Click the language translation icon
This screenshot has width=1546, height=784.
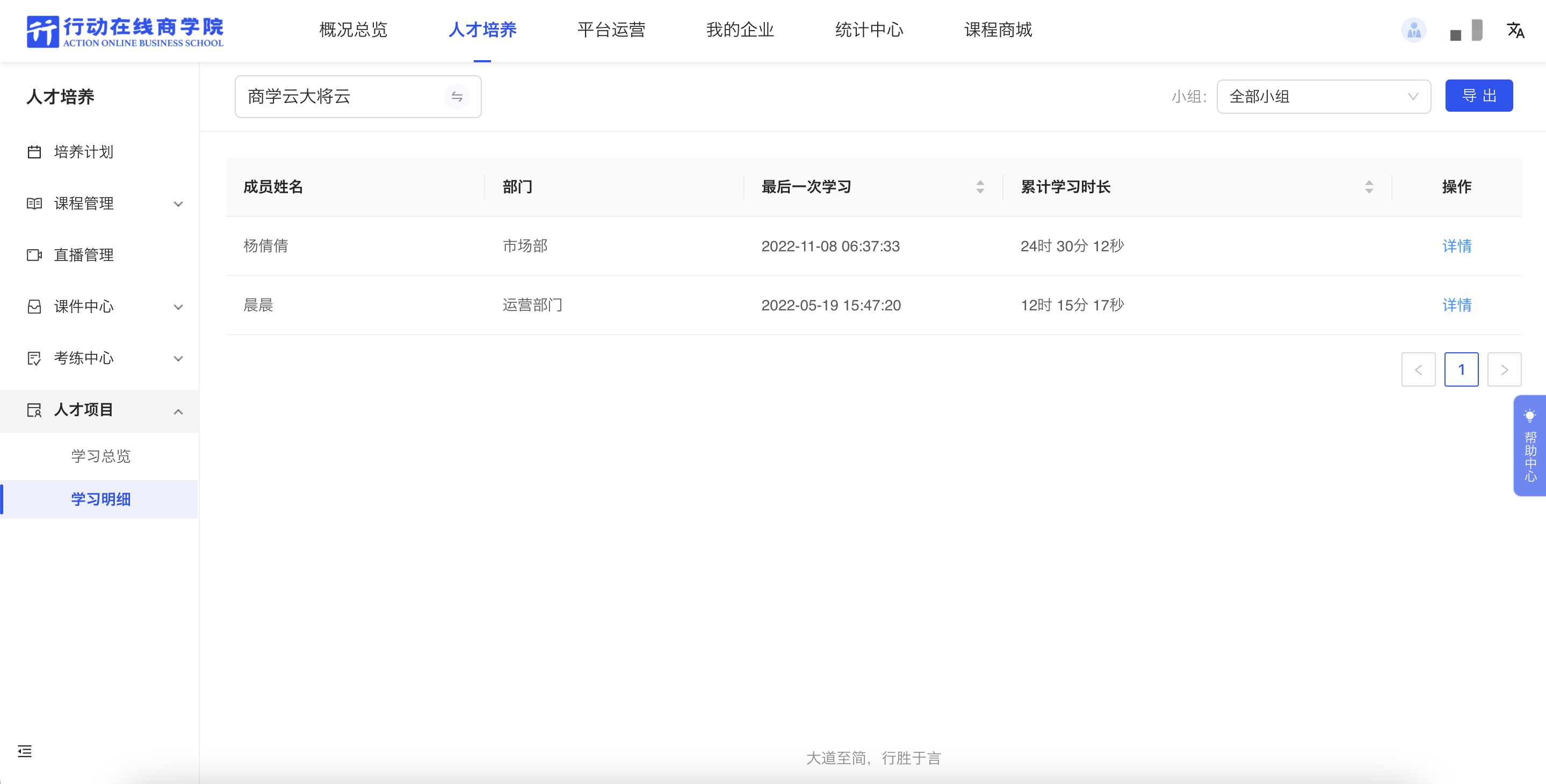(x=1515, y=30)
